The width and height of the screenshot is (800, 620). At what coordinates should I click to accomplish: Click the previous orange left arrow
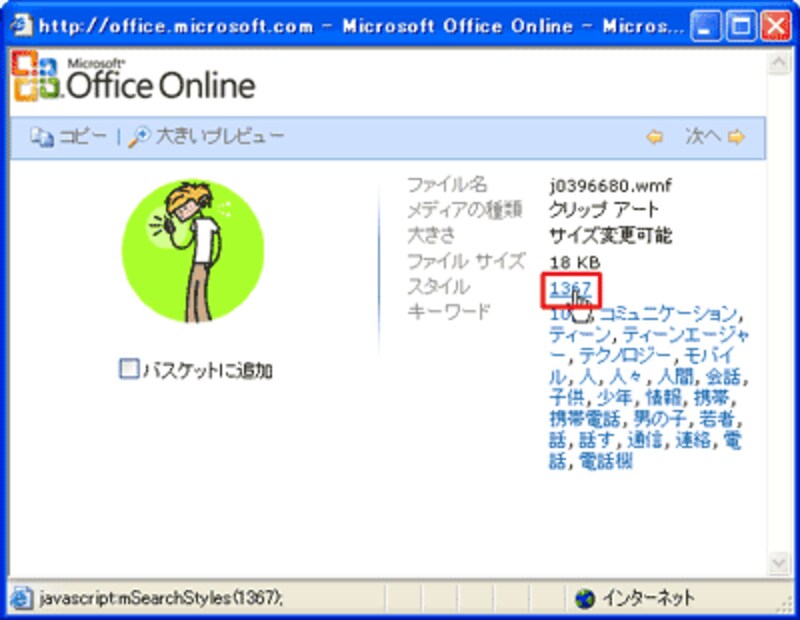click(x=655, y=137)
